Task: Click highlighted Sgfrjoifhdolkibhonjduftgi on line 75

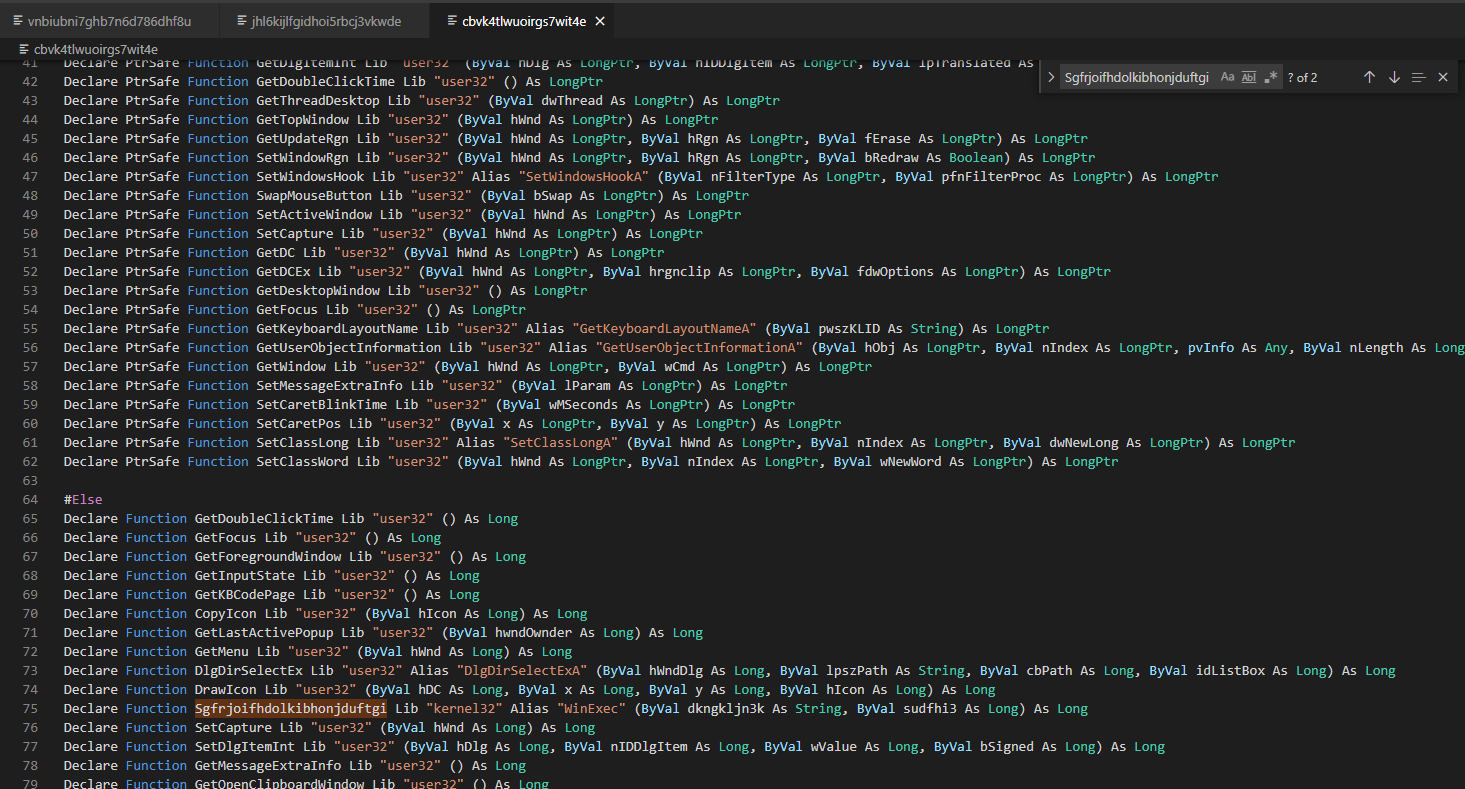Action: pyautogui.click(x=291, y=708)
